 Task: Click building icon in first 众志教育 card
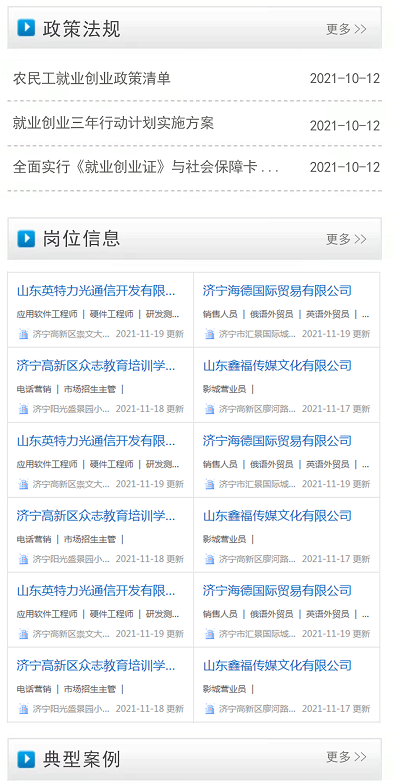24,409
